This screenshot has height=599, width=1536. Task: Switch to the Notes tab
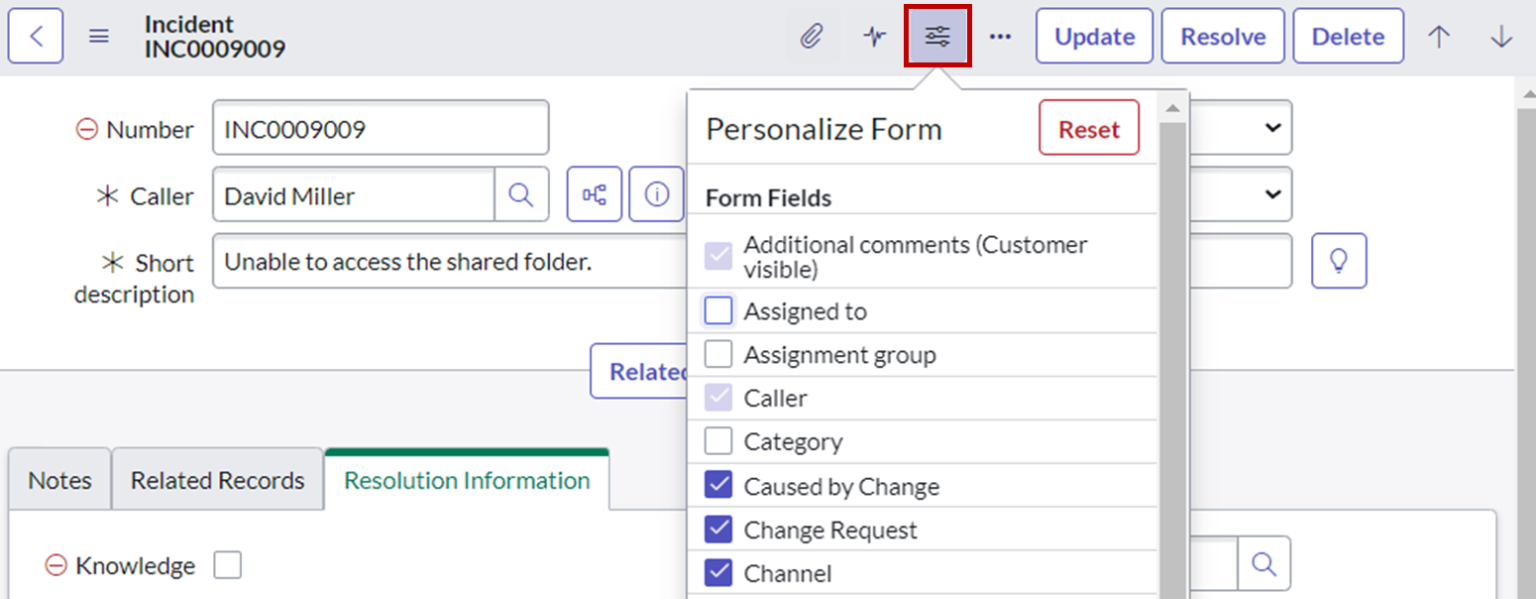[x=58, y=480]
